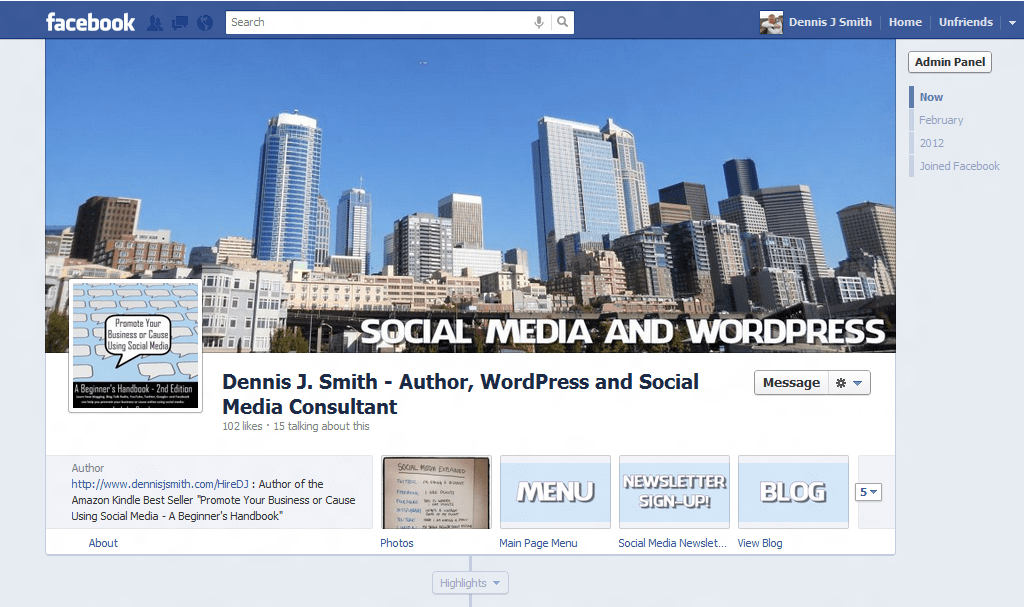Click the Facebook logo

point(90,22)
